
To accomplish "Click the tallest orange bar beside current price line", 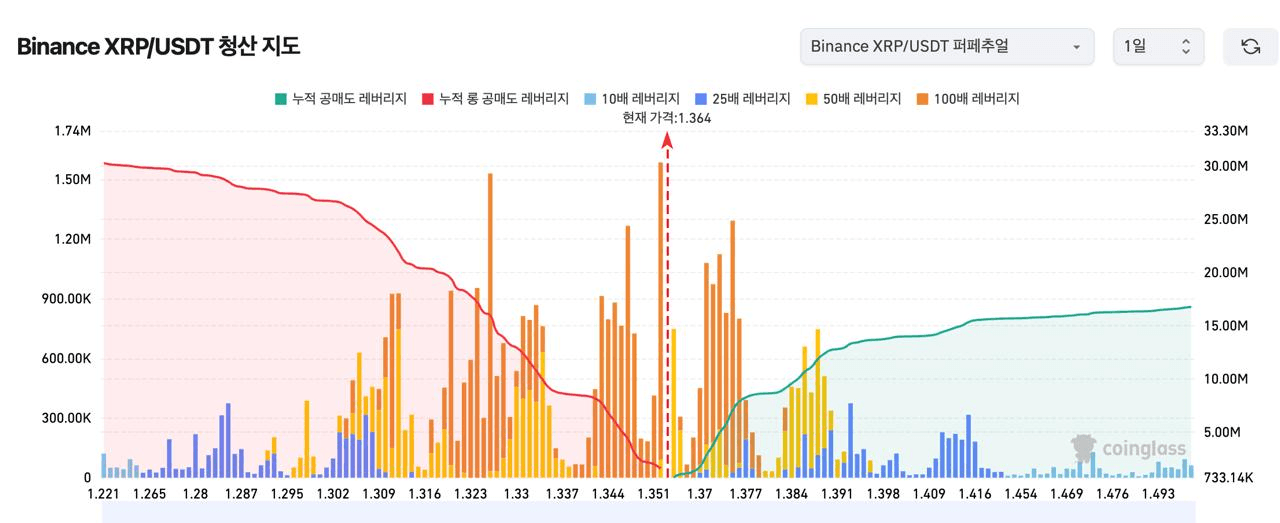I will click(x=661, y=320).
